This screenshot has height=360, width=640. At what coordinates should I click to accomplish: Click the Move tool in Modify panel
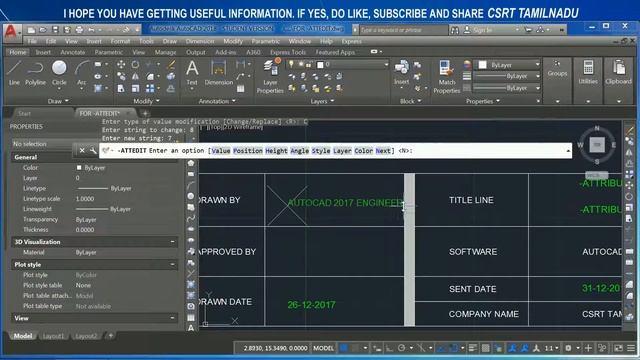point(121,64)
